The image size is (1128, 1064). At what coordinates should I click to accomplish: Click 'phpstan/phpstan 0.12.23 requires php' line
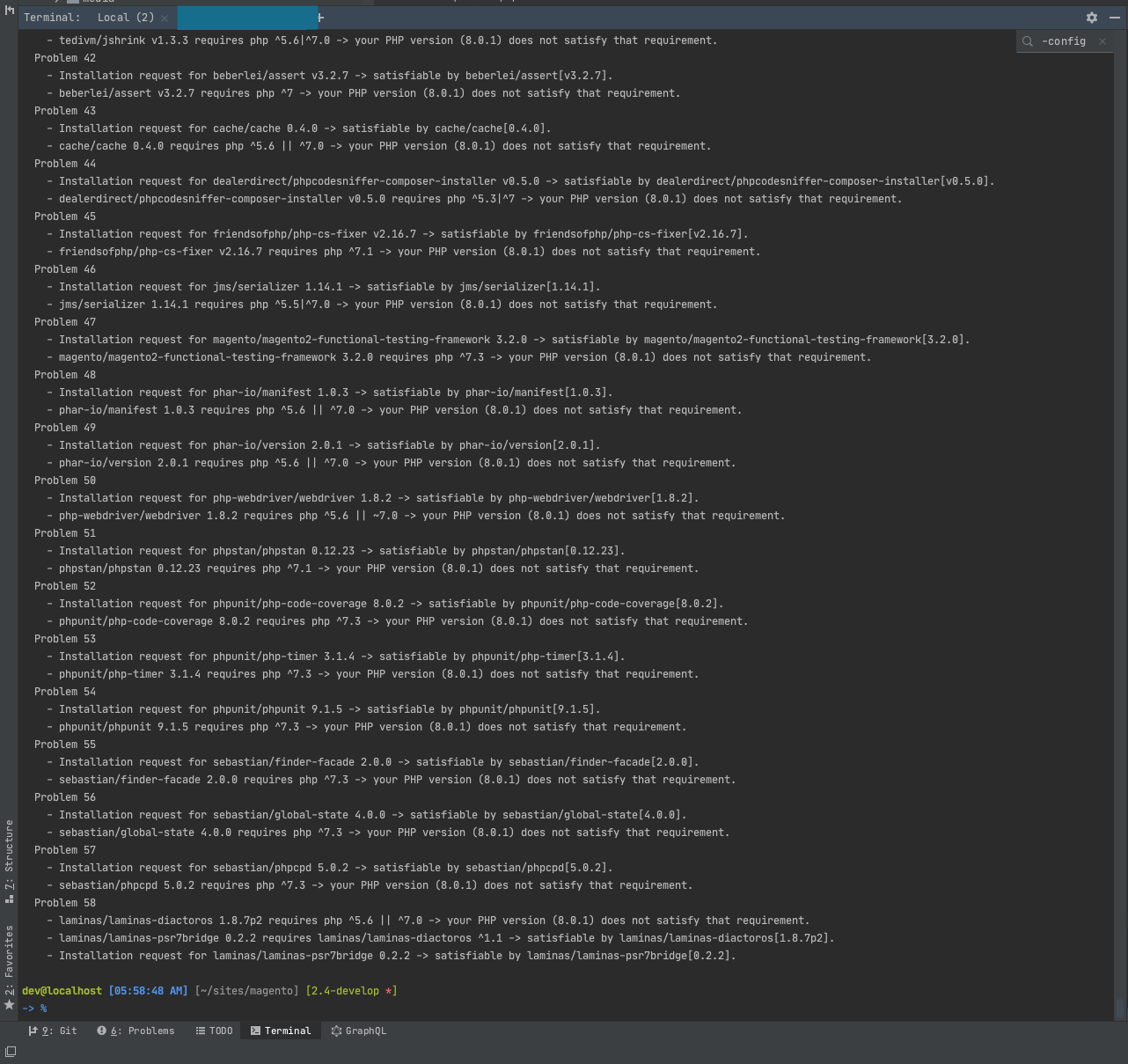point(373,569)
